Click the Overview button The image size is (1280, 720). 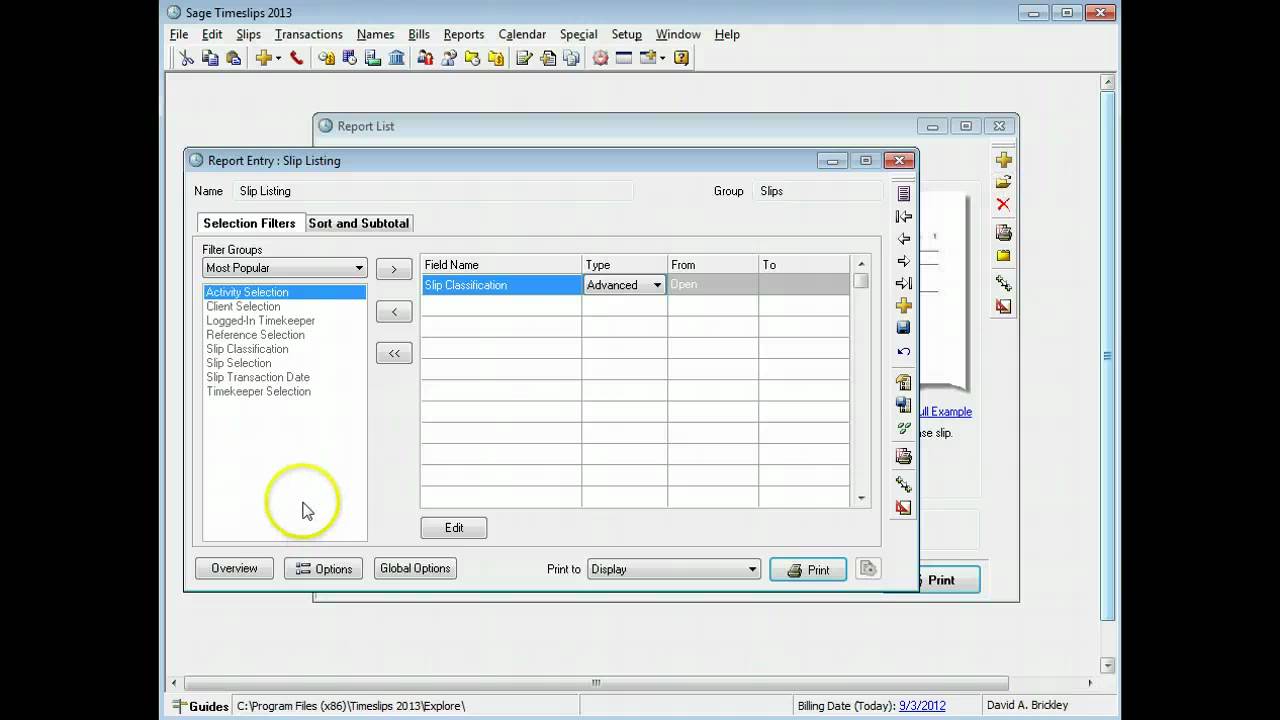coord(234,568)
